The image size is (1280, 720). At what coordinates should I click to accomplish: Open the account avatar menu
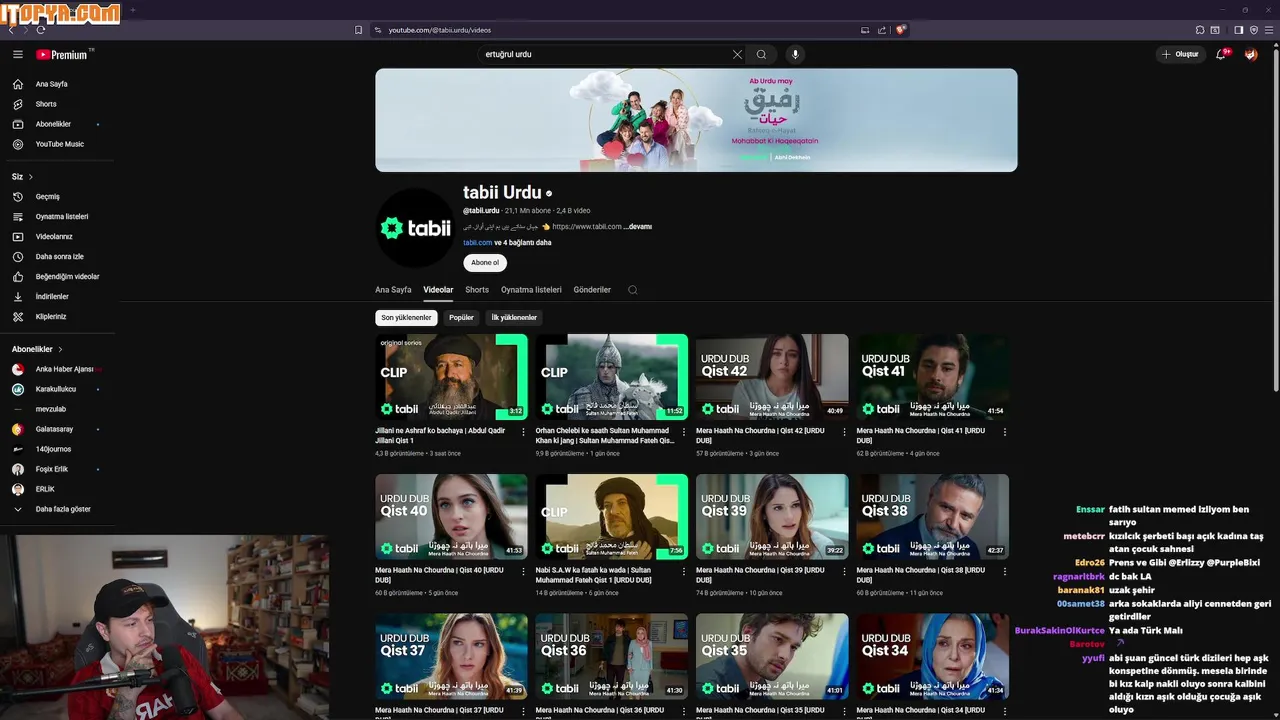(1251, 54)
